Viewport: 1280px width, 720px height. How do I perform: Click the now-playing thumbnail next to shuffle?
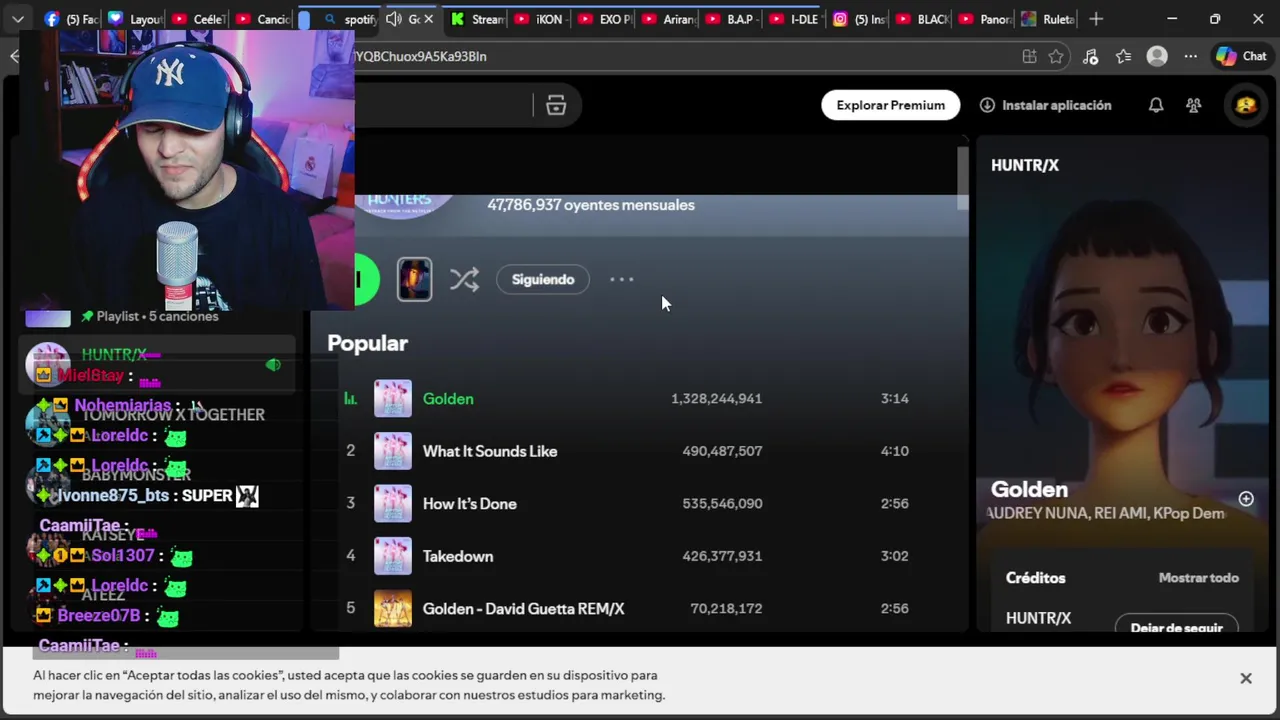414,280
